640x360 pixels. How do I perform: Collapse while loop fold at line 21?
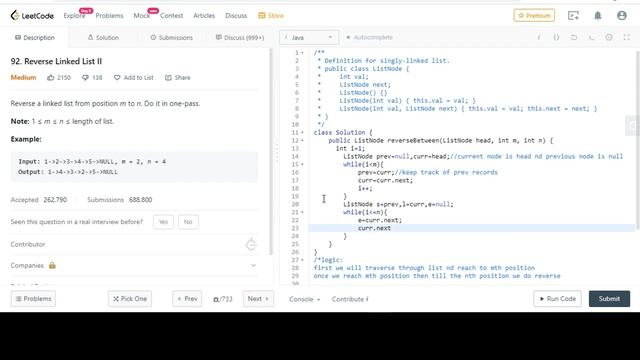302,212
